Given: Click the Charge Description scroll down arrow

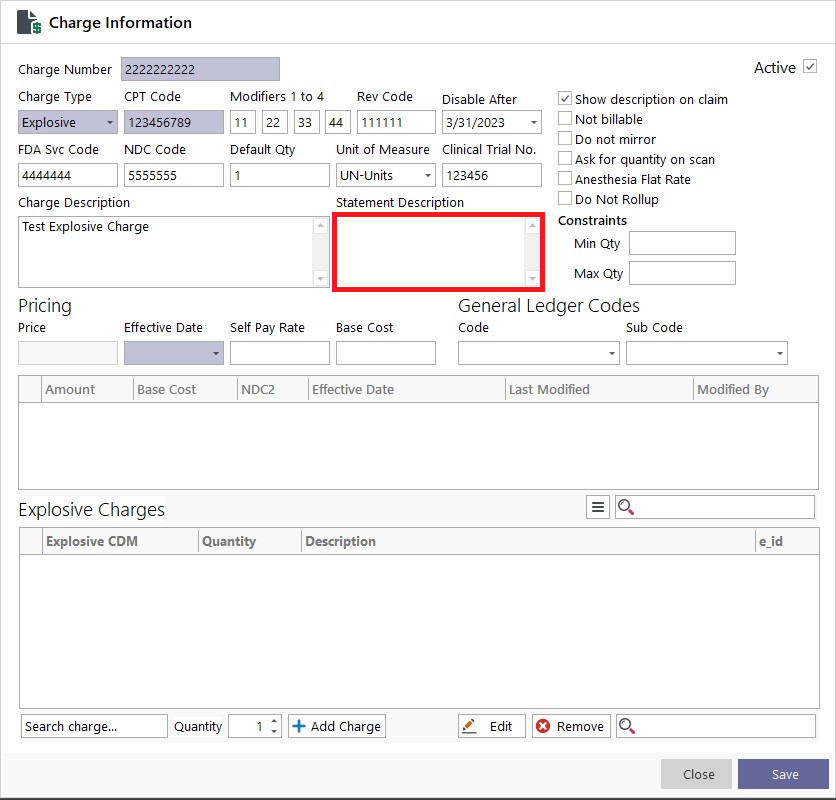Looking at the screenshot, I should coord(320,278).
